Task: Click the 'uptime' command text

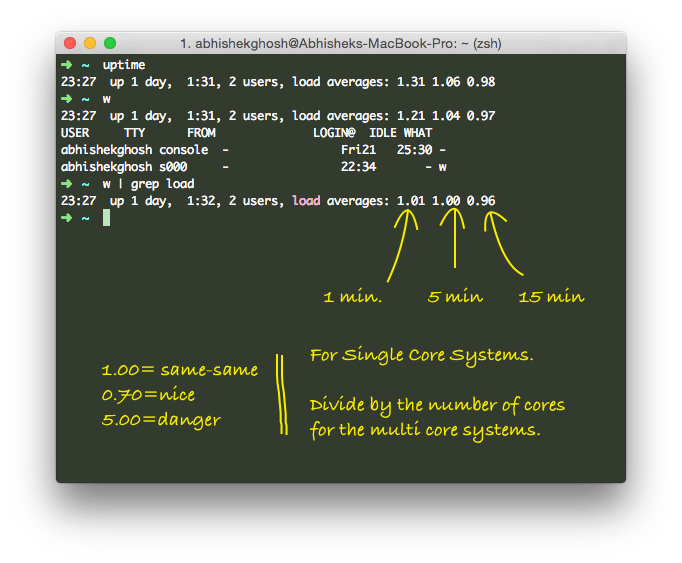Action: coord(124,65)
